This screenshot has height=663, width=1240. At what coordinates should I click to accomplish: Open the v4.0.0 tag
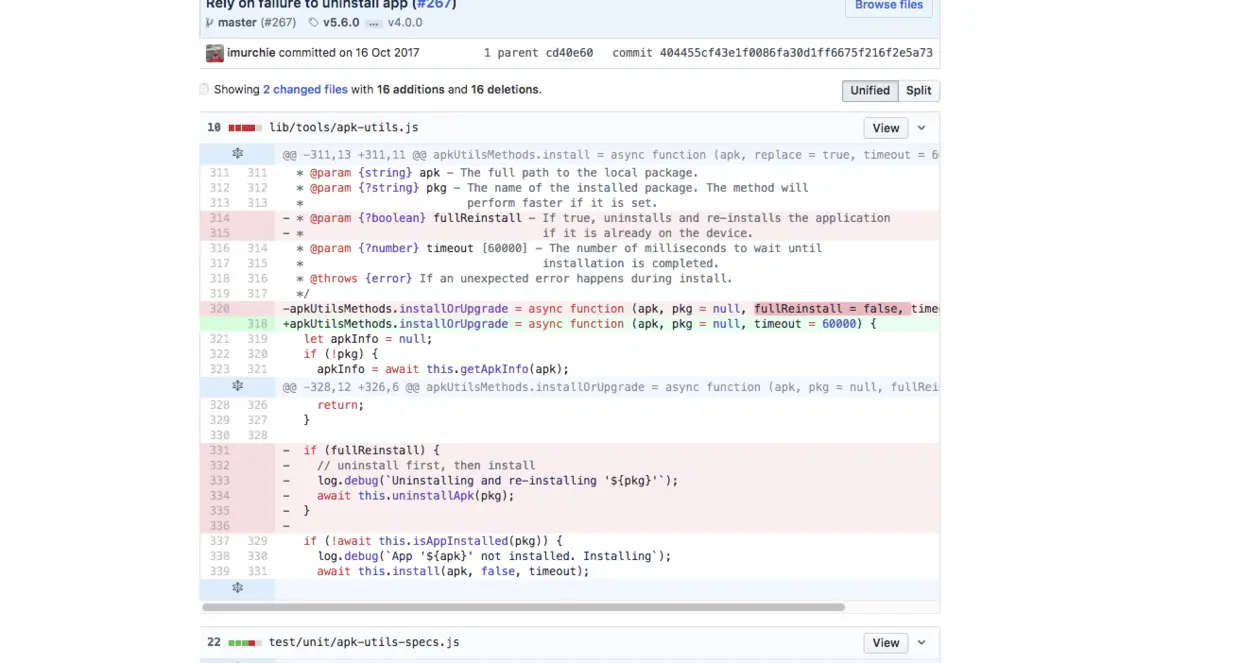coord(405,22)
